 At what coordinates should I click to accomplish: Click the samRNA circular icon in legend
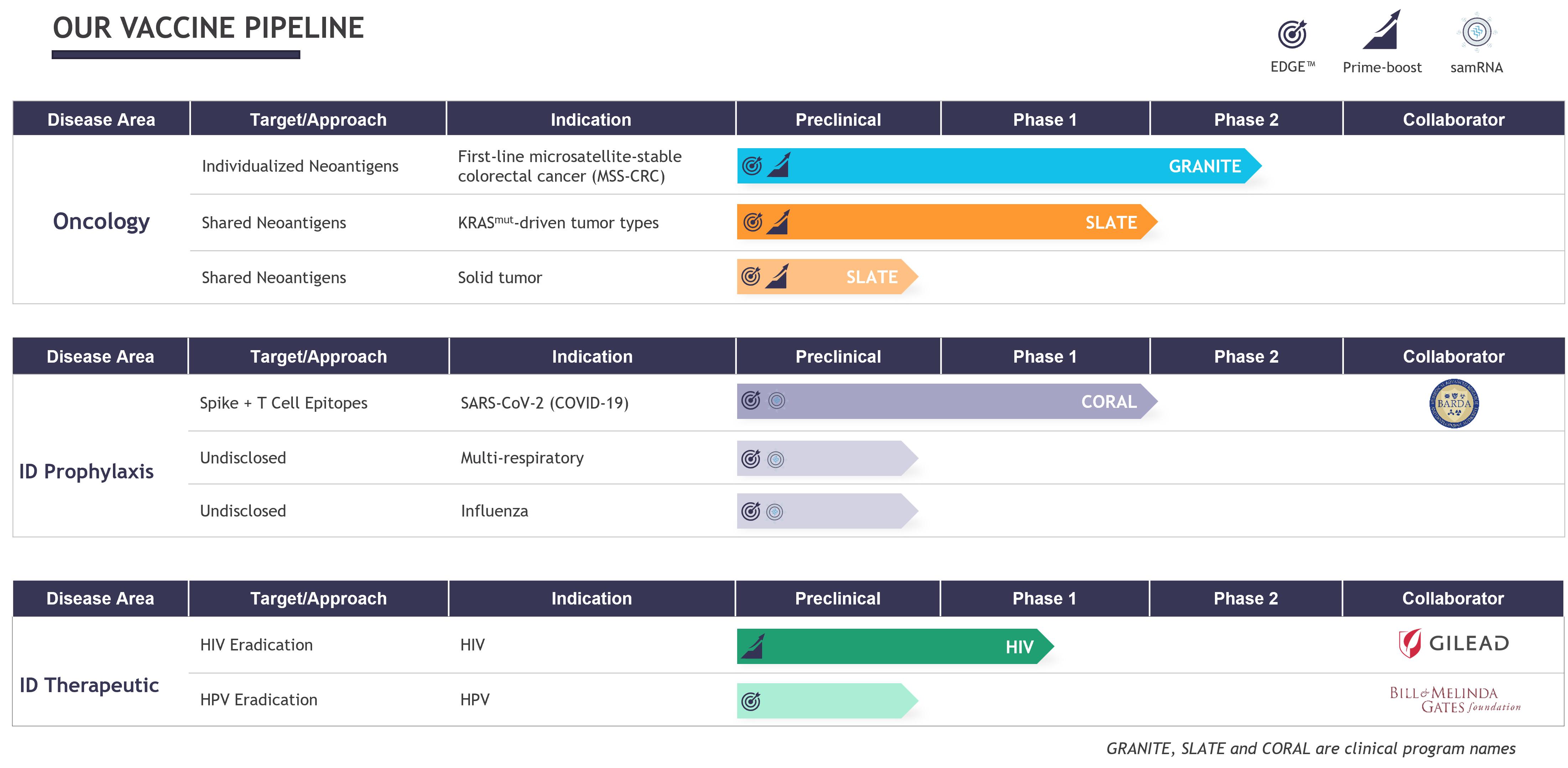[1477, 32]
